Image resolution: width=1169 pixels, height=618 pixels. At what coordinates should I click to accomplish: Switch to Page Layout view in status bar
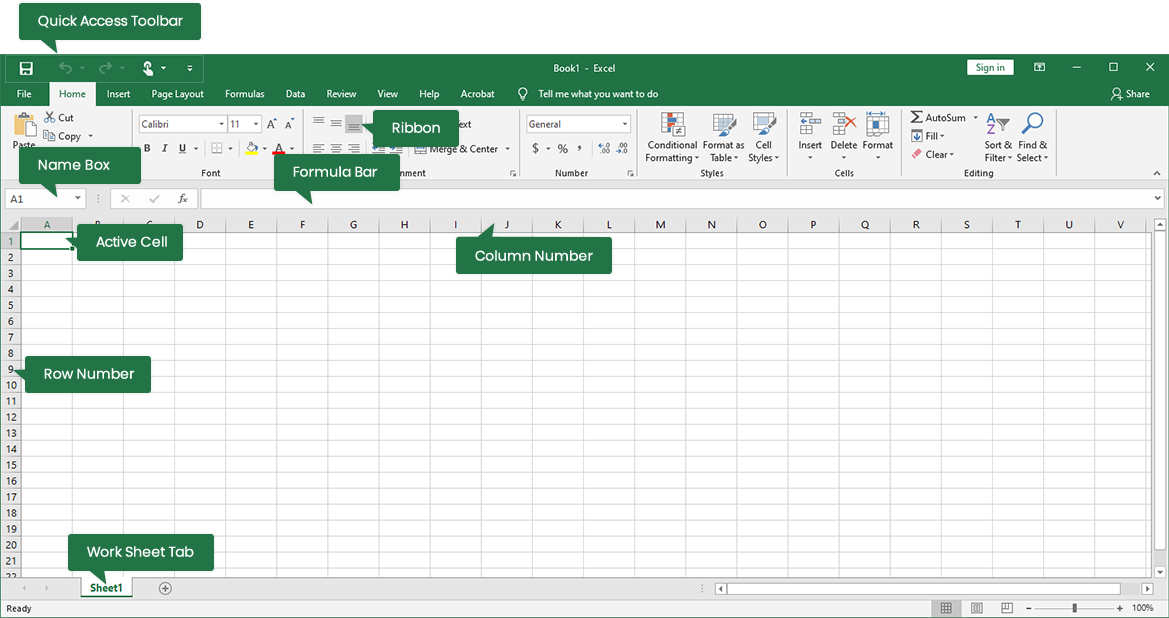(x=977, y=608)
